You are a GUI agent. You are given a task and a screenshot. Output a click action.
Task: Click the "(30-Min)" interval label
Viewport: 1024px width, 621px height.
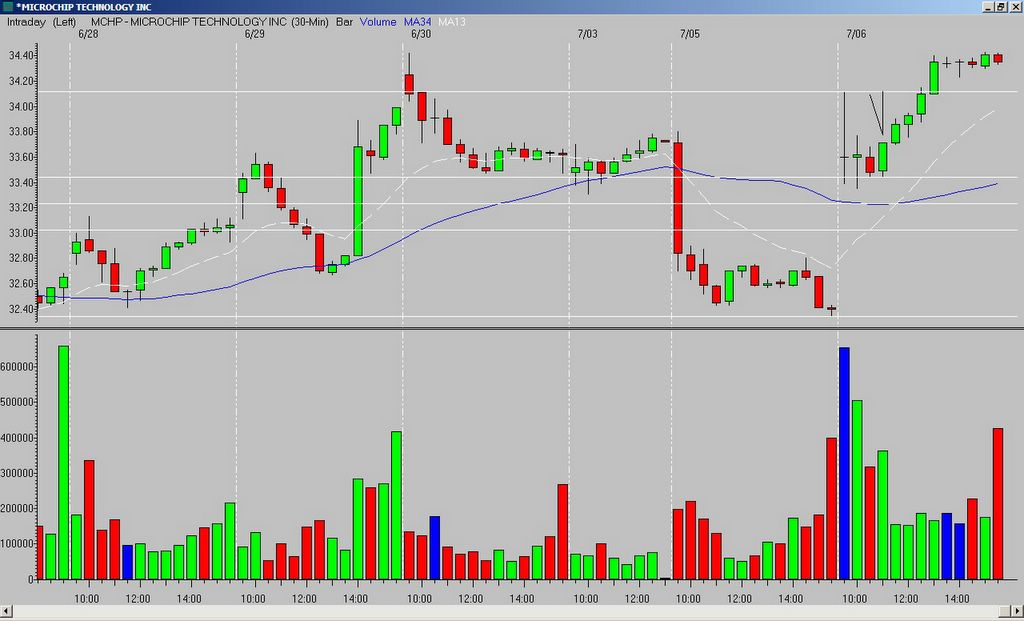(x=310, y=22)
